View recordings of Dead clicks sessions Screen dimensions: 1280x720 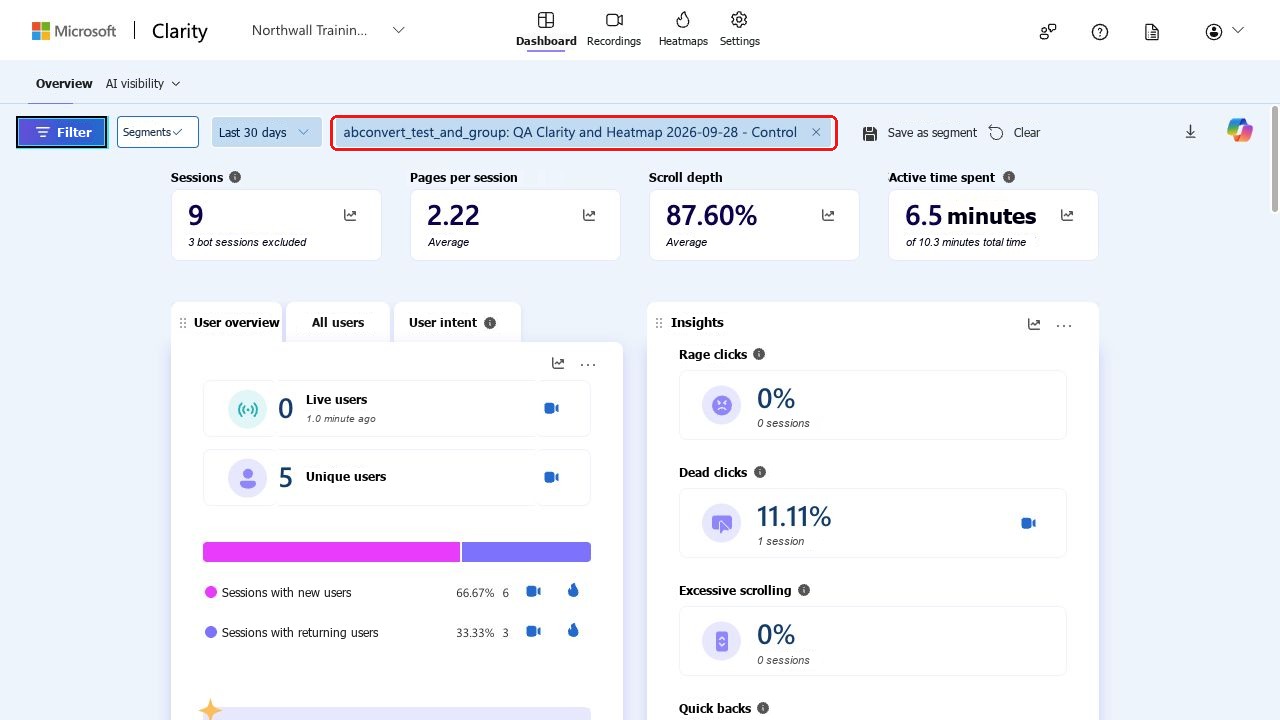pos(1028,523)
